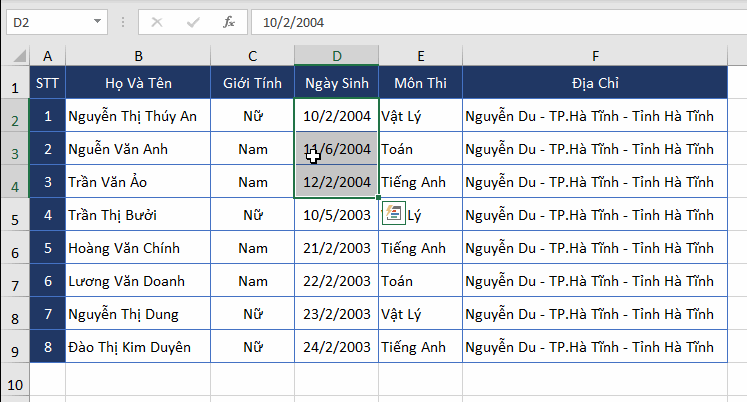Select the column F header

coord(594,55)
